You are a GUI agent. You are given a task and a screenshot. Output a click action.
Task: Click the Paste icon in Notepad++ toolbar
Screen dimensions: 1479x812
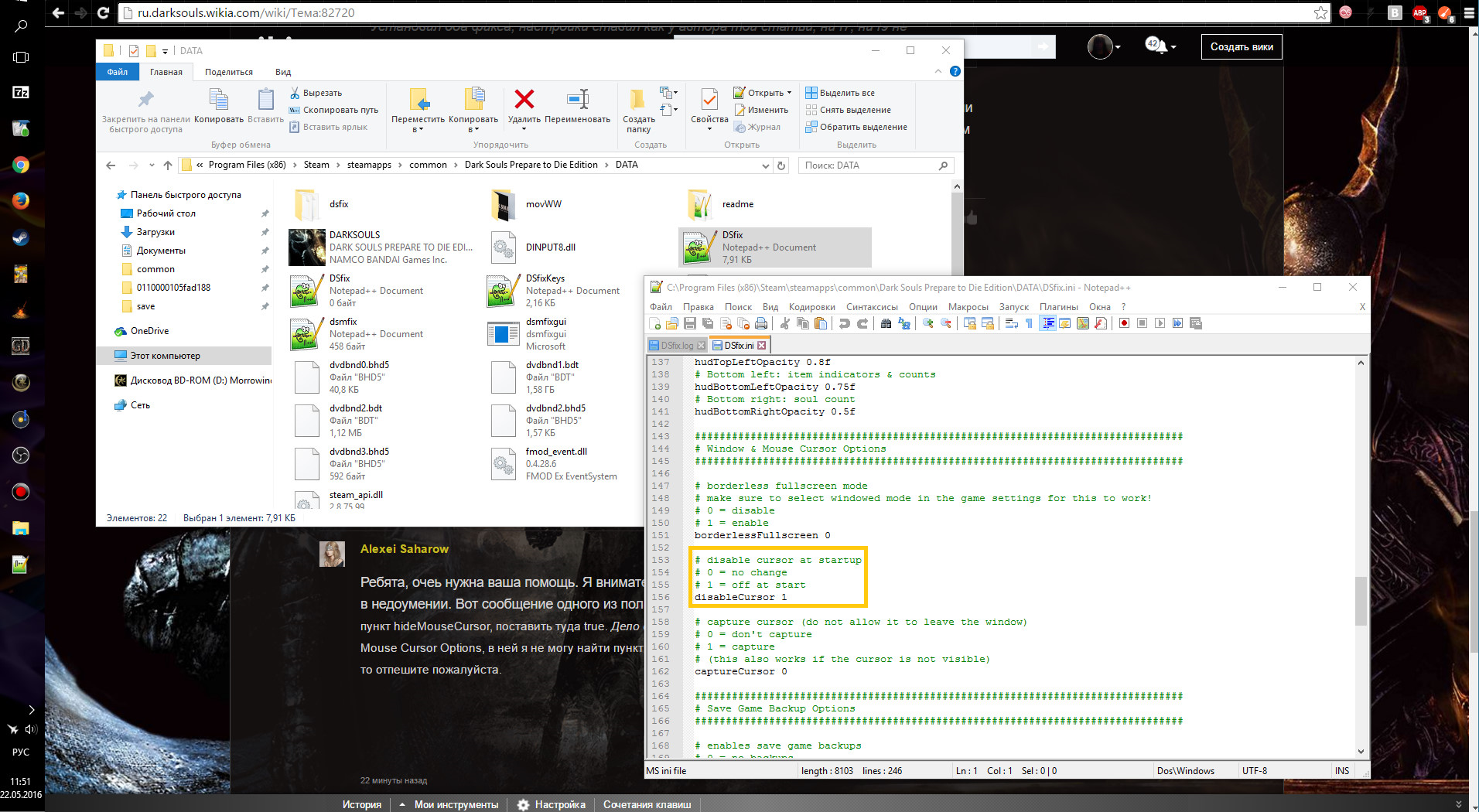[x=821, y=323]
